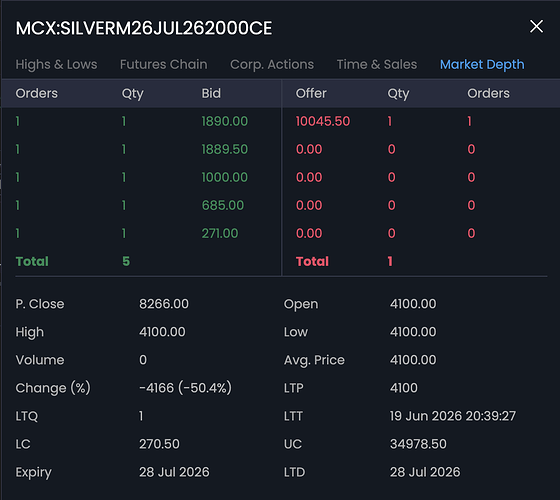Image resolution: width=560 pixels, height=500 pixels.
Task: Click the Low value 4100.00
Action: point(413,332)
